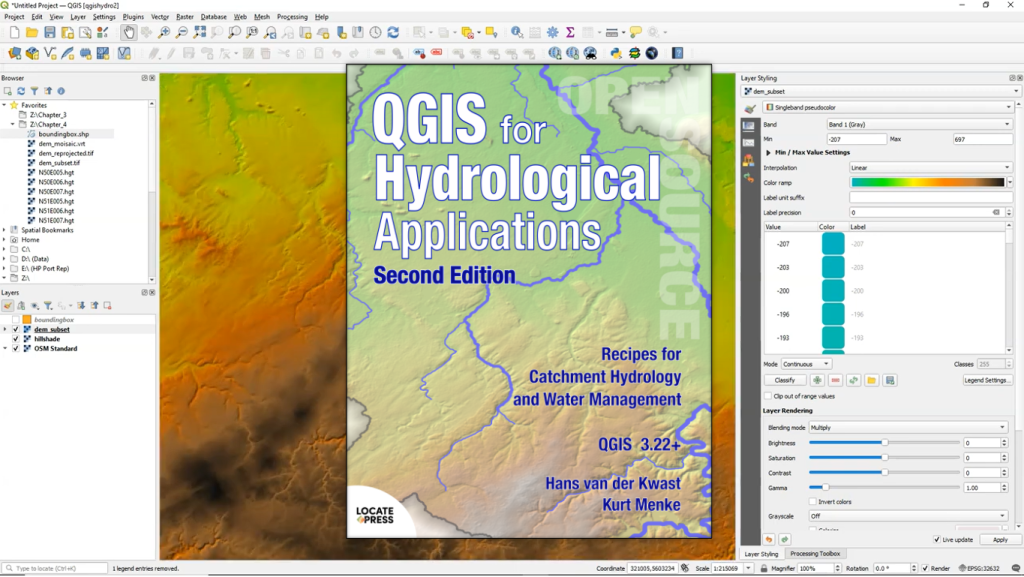Hide the hillshade layer
Viewport: 1024px width, 577px height.
tap(15, 339)
